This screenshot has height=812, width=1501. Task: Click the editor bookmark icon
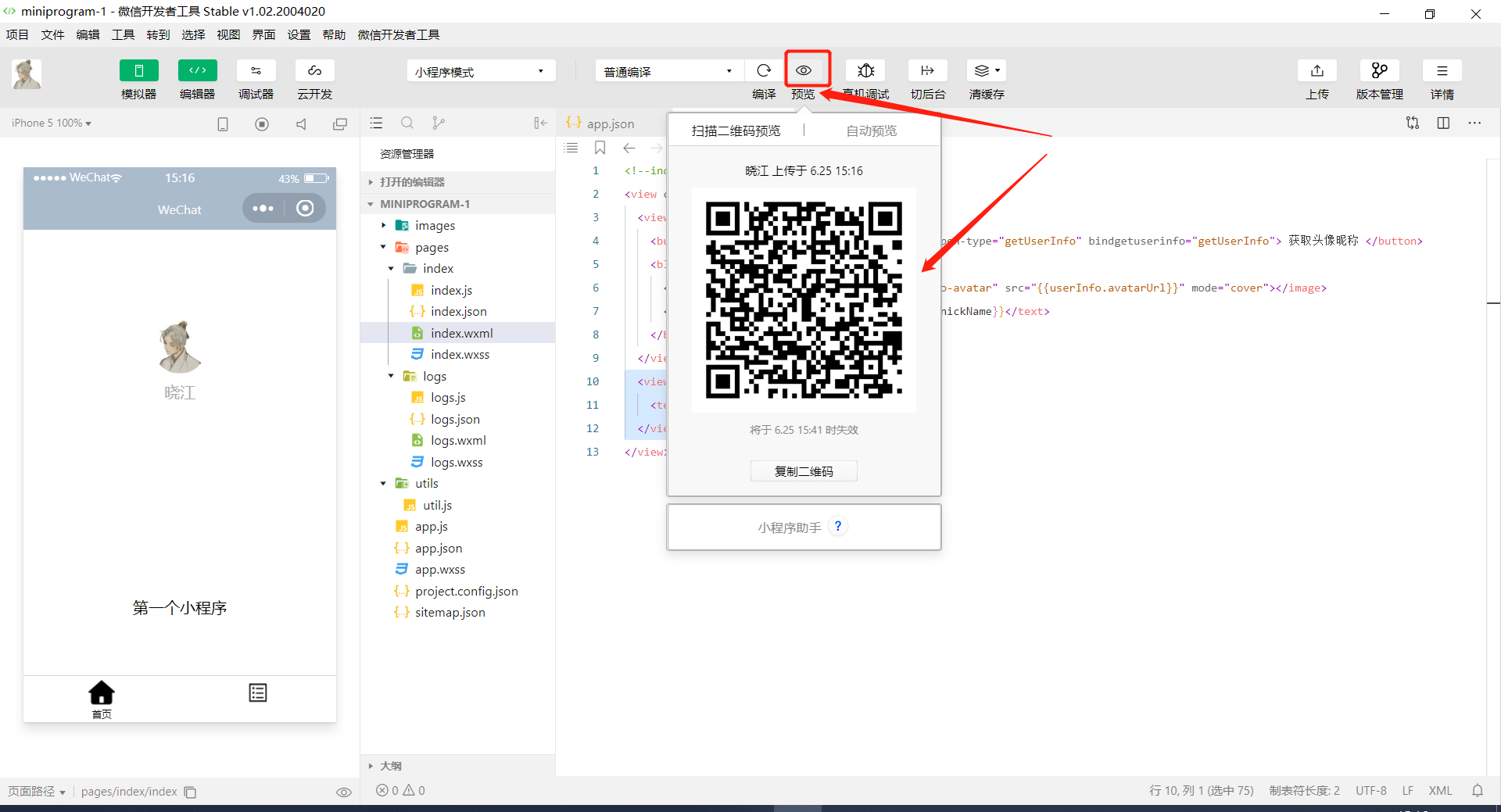[600, 148]
